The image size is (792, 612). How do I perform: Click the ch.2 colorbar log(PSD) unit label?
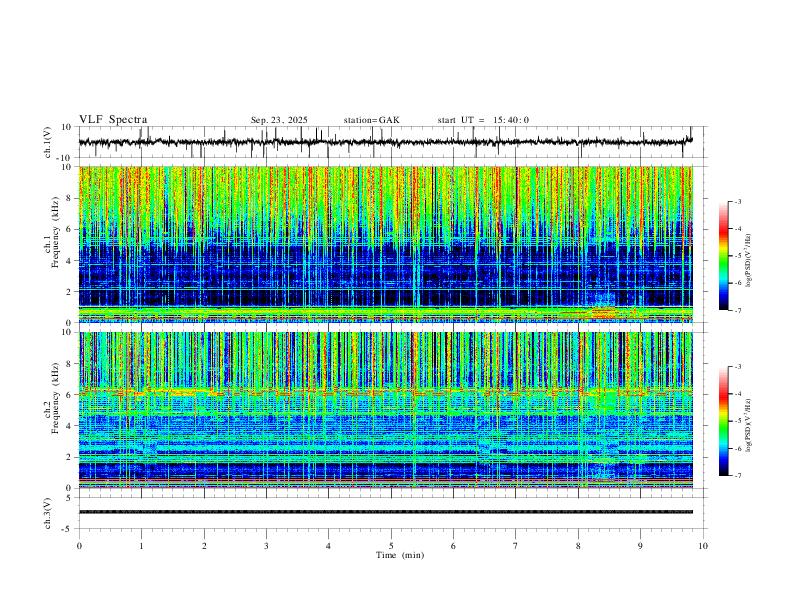click(748, 425)
